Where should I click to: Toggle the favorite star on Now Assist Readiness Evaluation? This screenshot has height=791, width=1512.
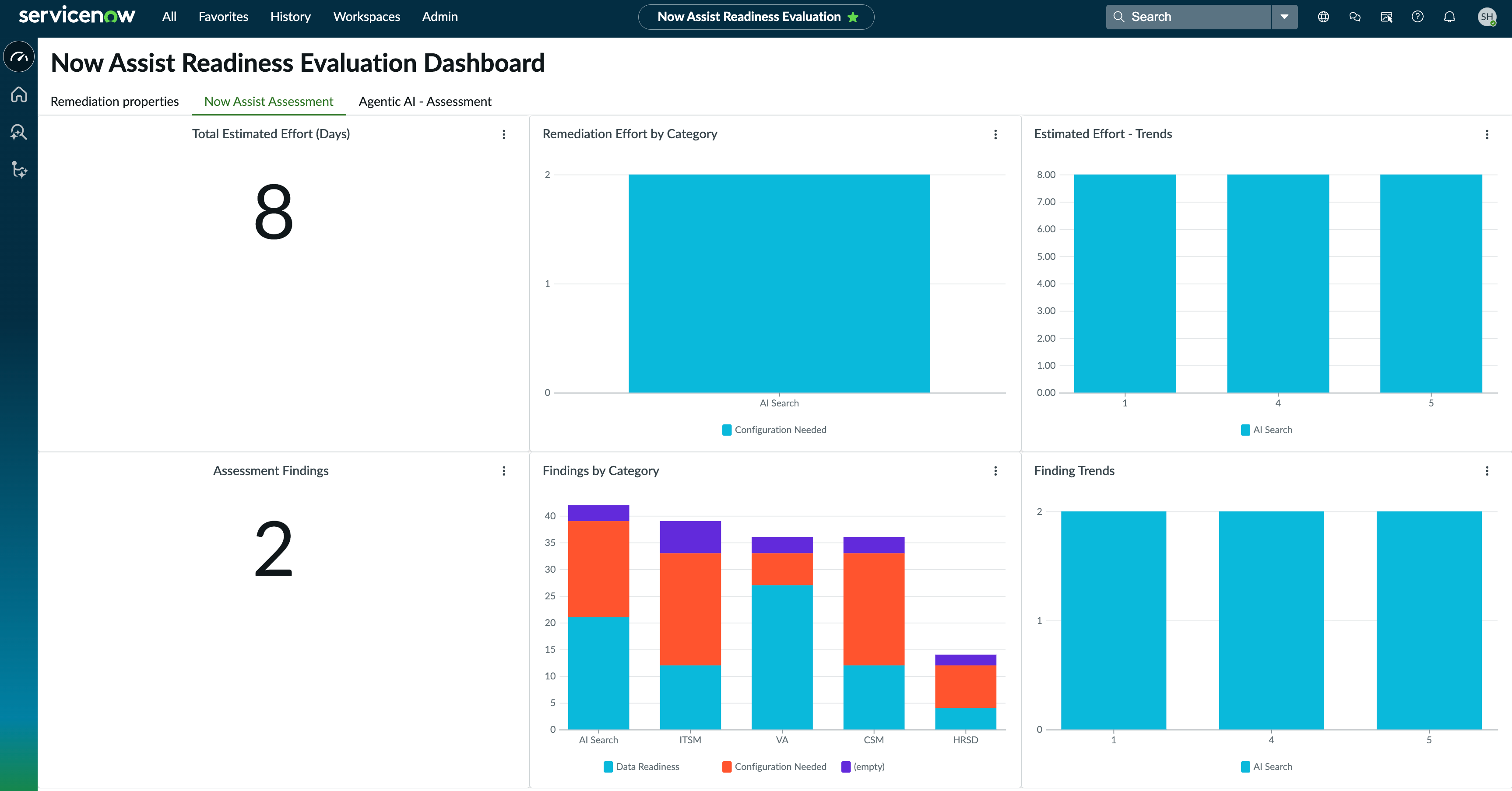click(853, 17)
